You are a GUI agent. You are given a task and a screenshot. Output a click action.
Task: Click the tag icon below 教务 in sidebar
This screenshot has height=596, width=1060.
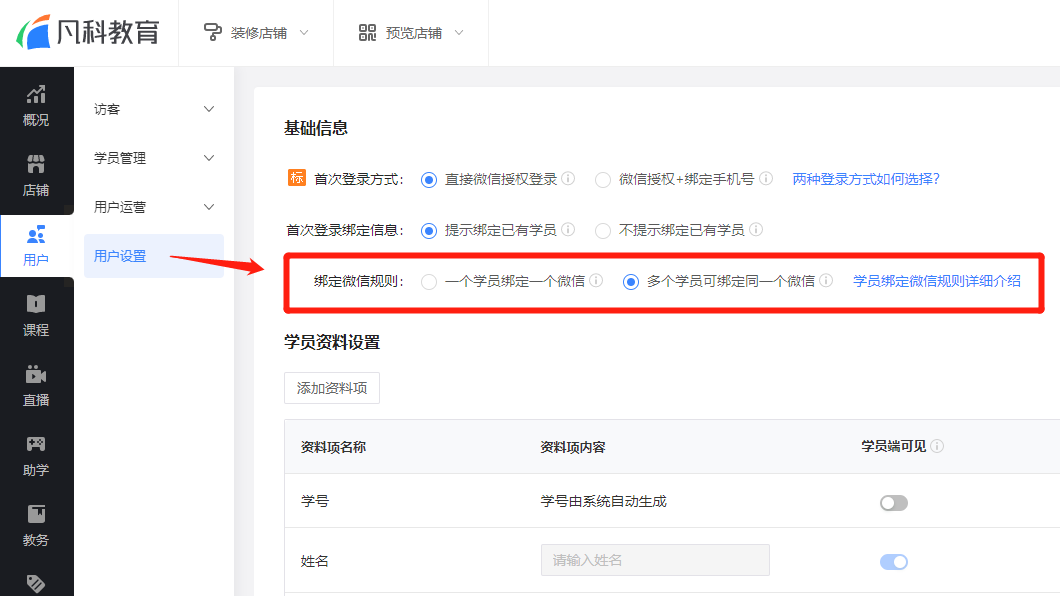coord(36,583)
